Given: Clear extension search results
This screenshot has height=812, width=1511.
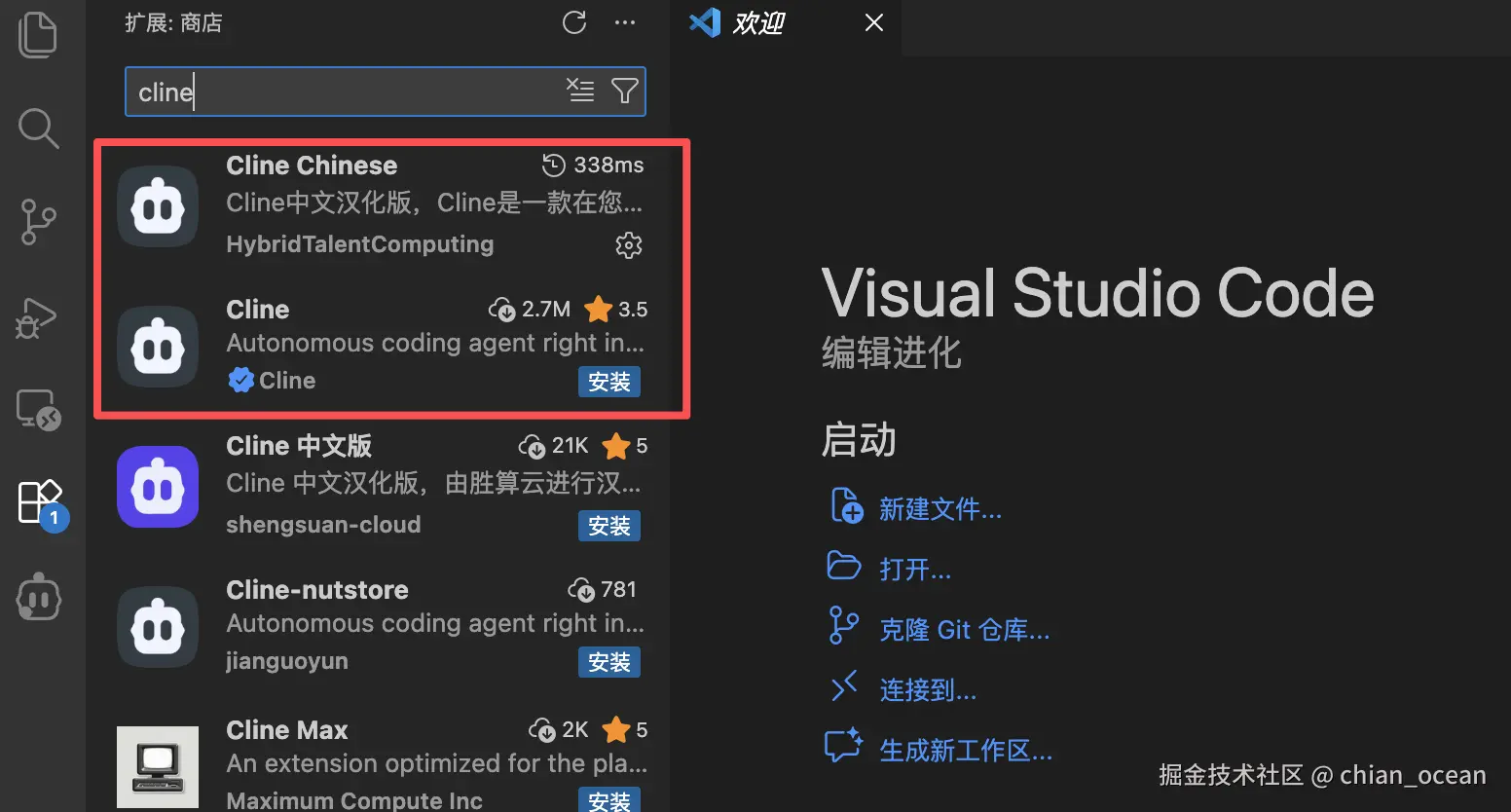Looking at the screenshot, I should 580,91.
